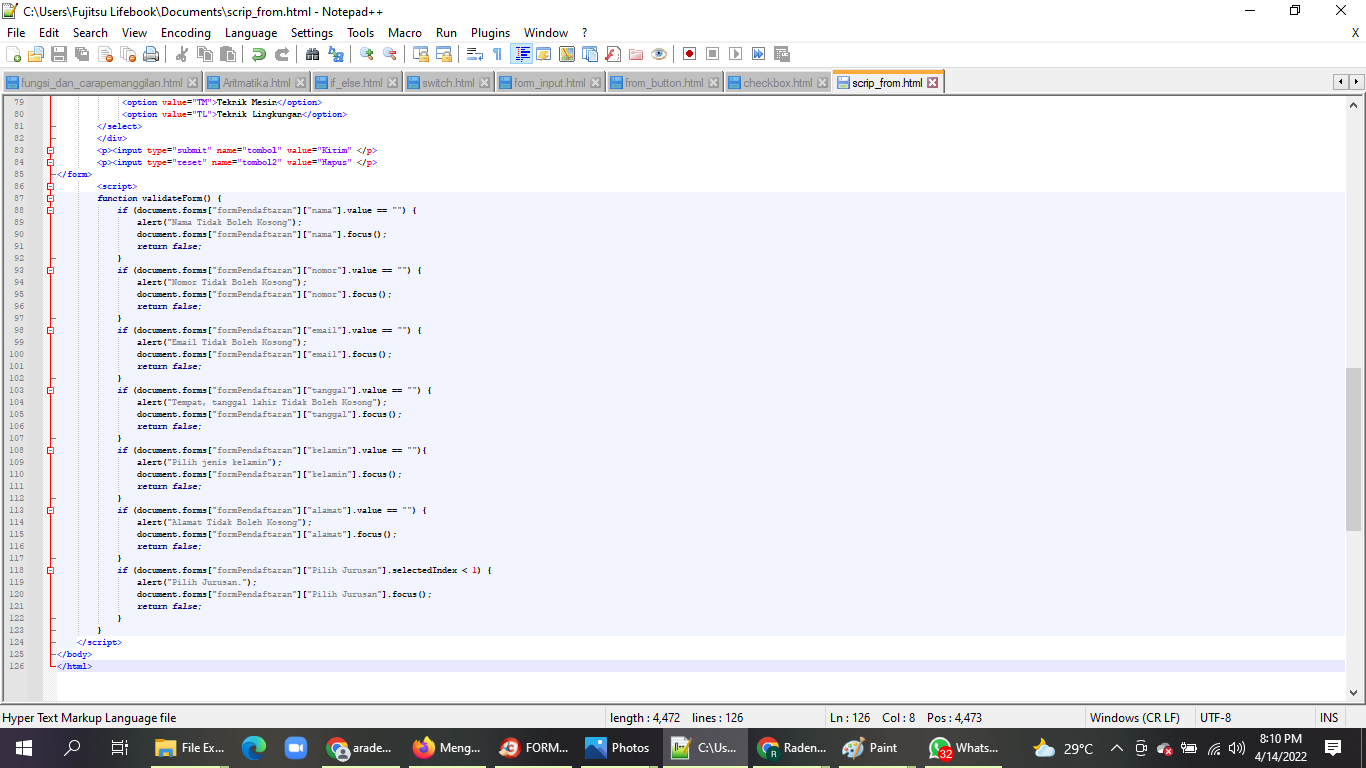Open Find with the binoculars icon
The width and height of the screenshot is (1366, 768).
[312, 54]
